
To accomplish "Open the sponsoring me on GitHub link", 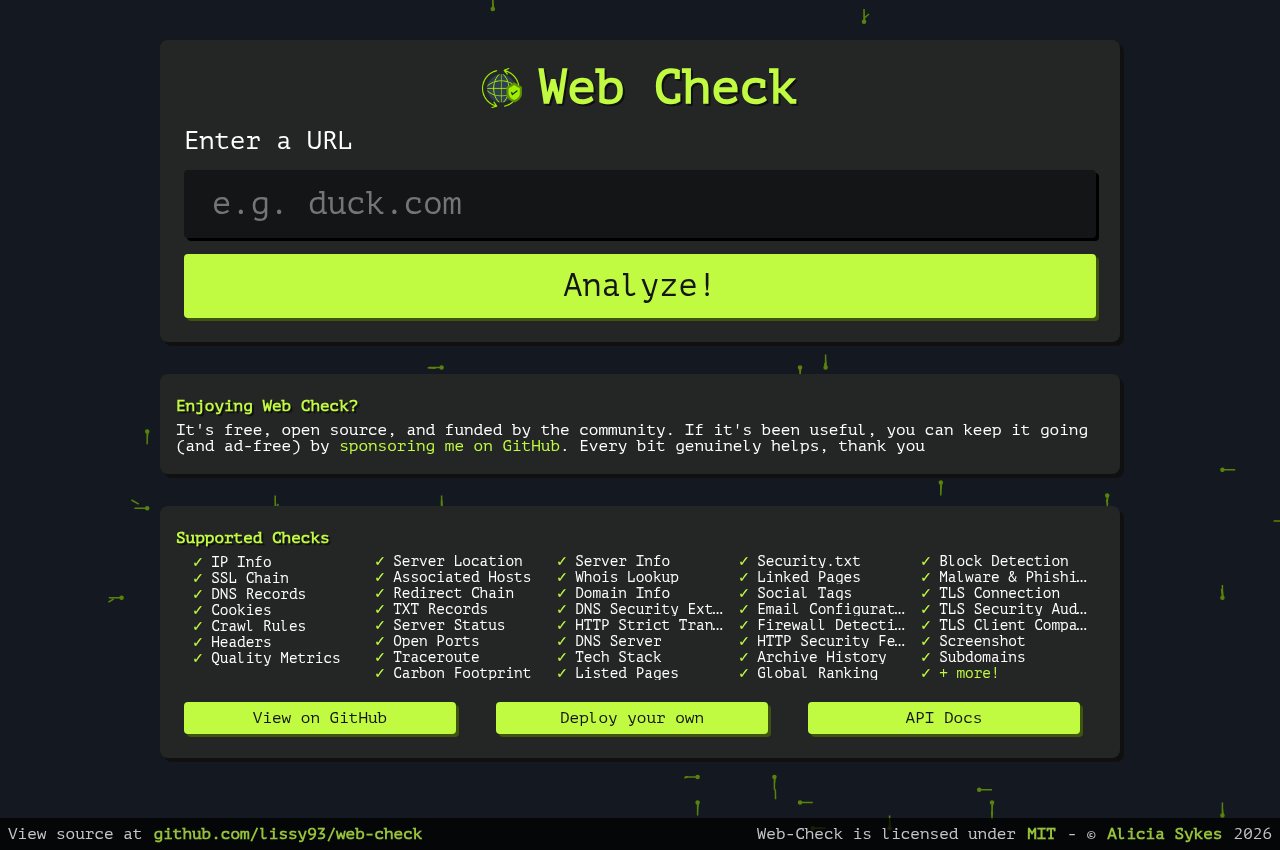I will 449,446.
